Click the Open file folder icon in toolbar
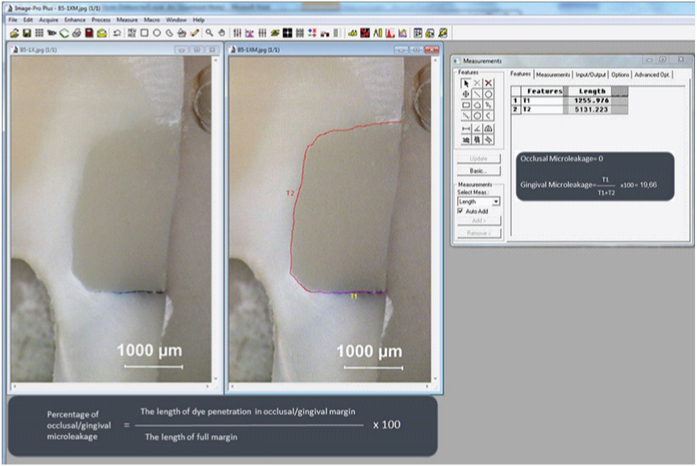Screen dimensions: 697x466 [x=15, y=32]
